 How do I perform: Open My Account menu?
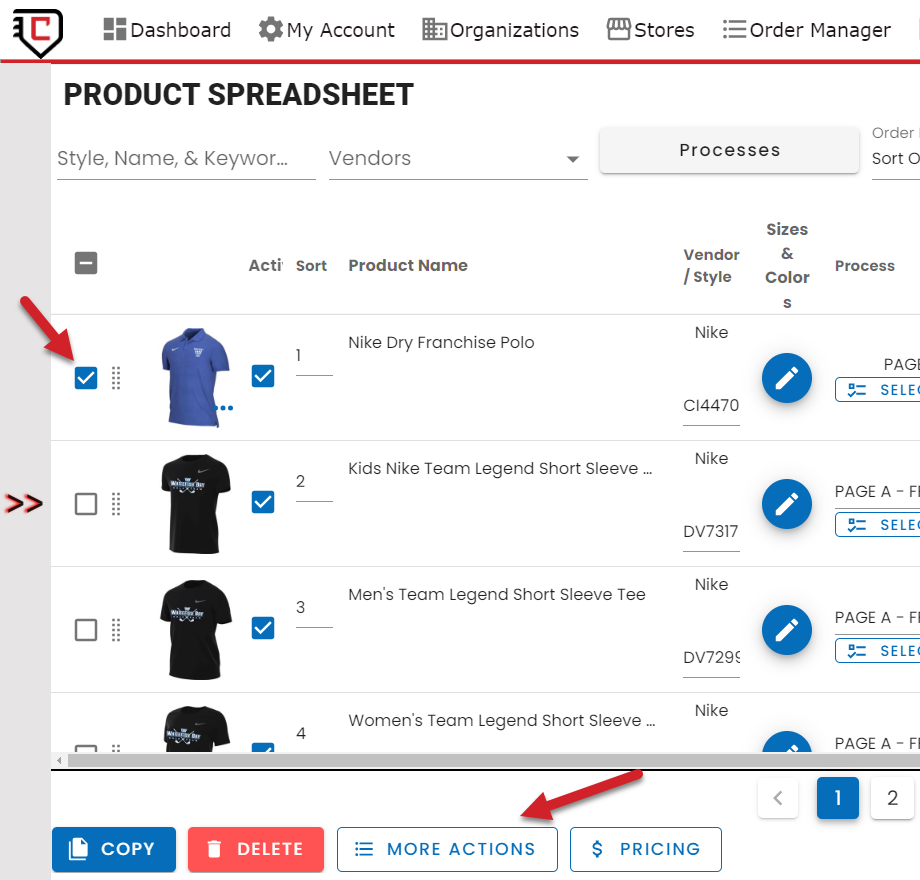click(x=327, y=30)
